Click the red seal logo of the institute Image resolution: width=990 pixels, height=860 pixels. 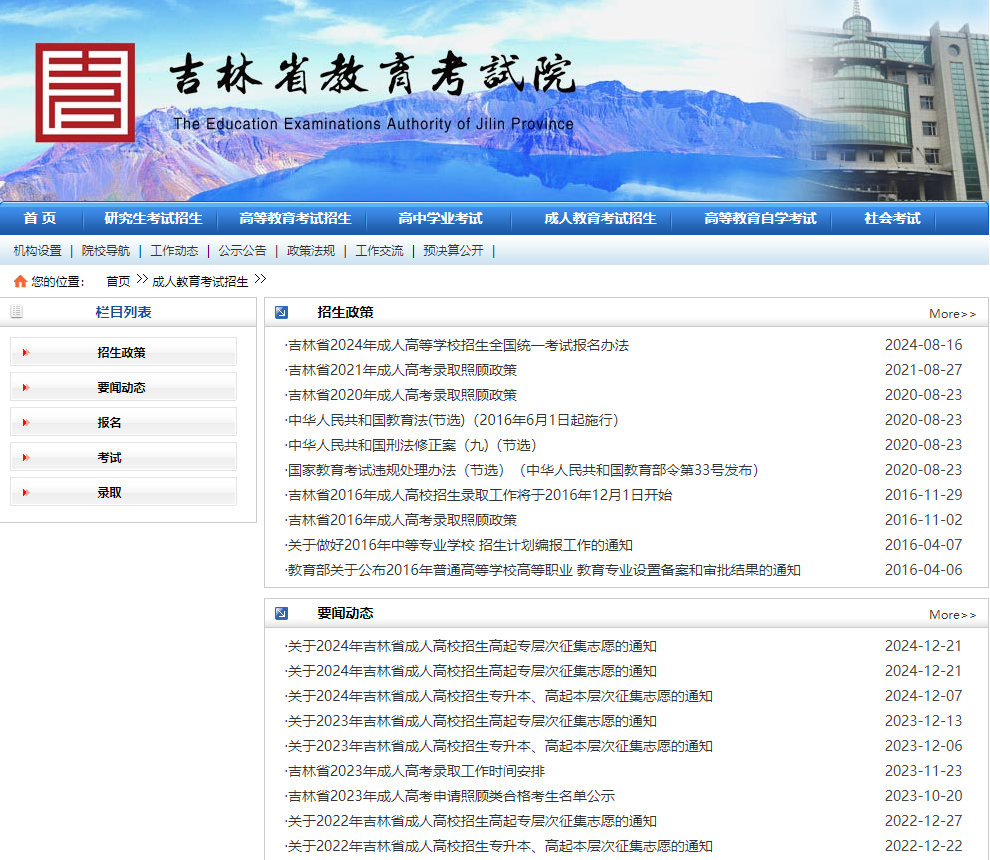[85, 90]
